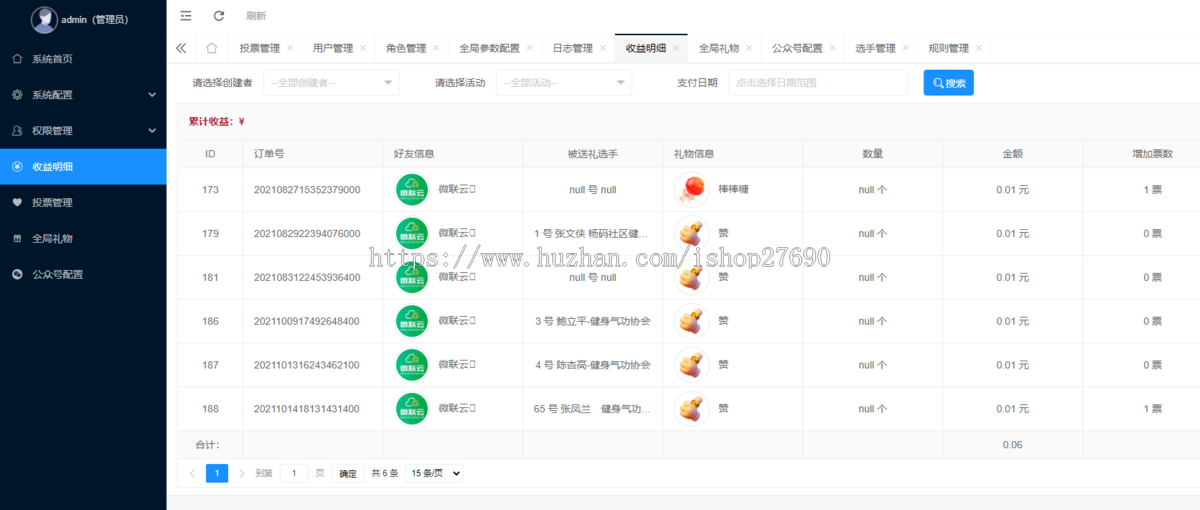1200x510 pixels.
Task: Open 投票管理 in the sidebar
Action: pos(83,203)
